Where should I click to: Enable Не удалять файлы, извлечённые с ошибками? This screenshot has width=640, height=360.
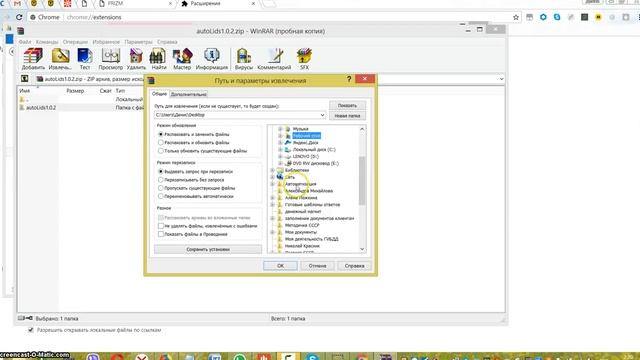click(x=161, y=226)
